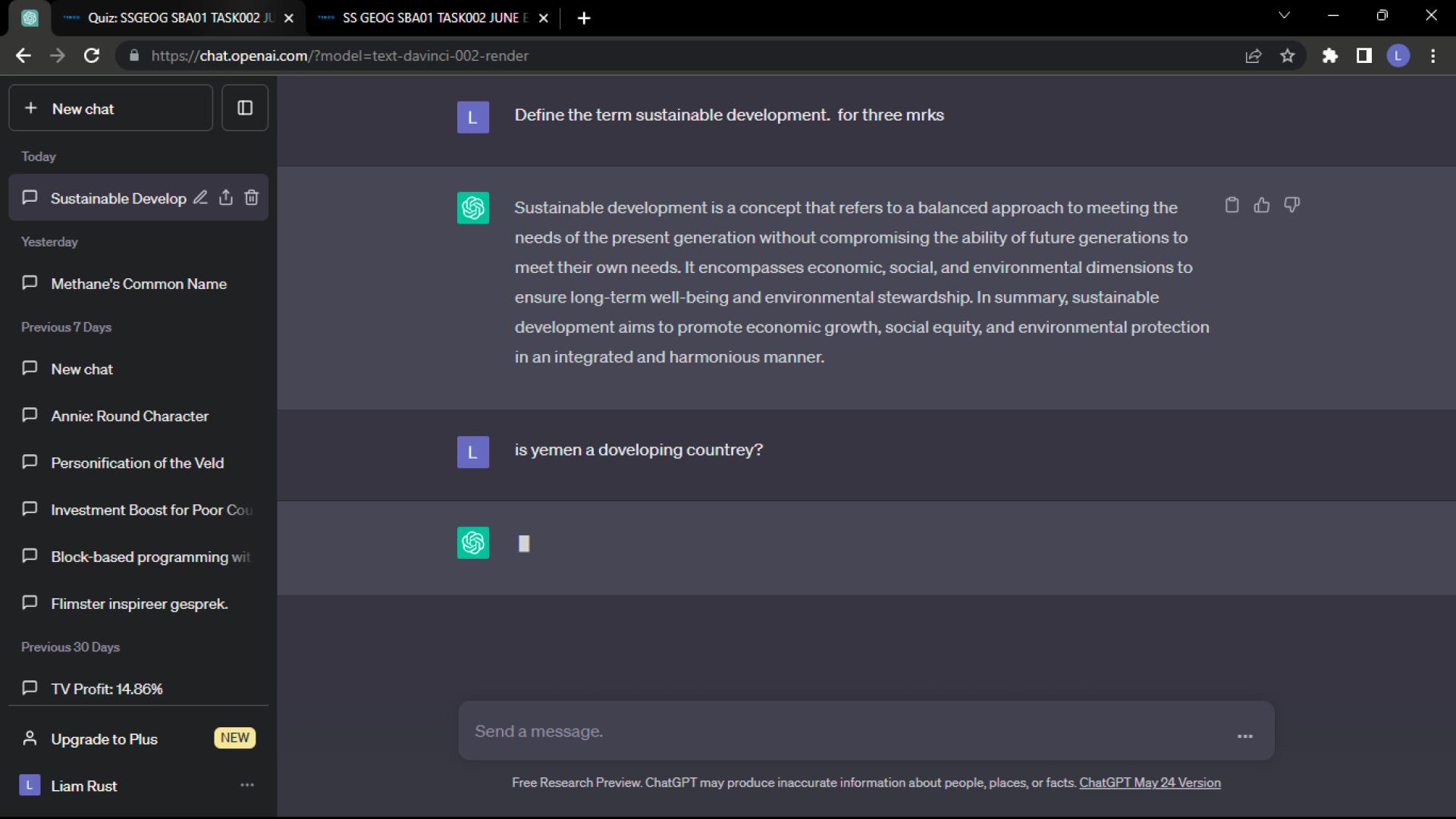Click Upgrade to Plus

138,739
